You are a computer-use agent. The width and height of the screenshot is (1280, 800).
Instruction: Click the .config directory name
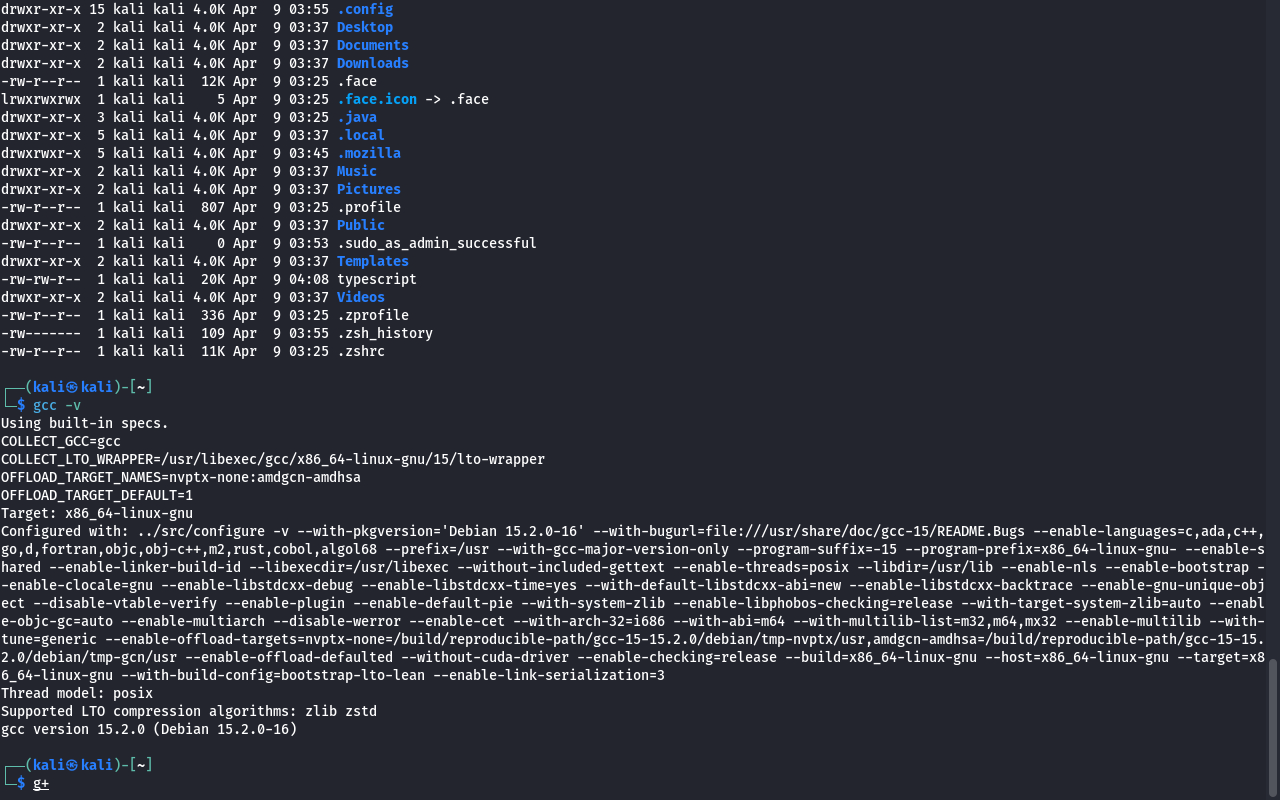[x=364, y=9]
